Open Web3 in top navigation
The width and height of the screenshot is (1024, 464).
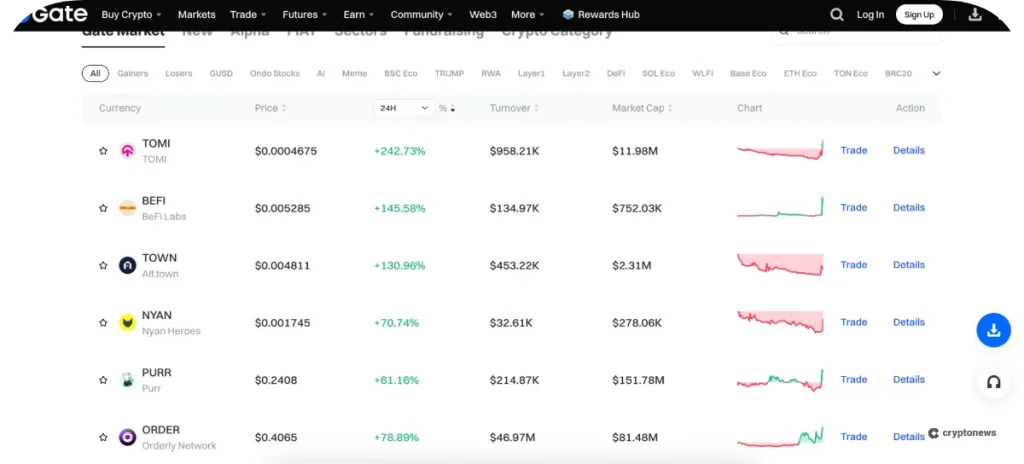(x=483, y=14)
